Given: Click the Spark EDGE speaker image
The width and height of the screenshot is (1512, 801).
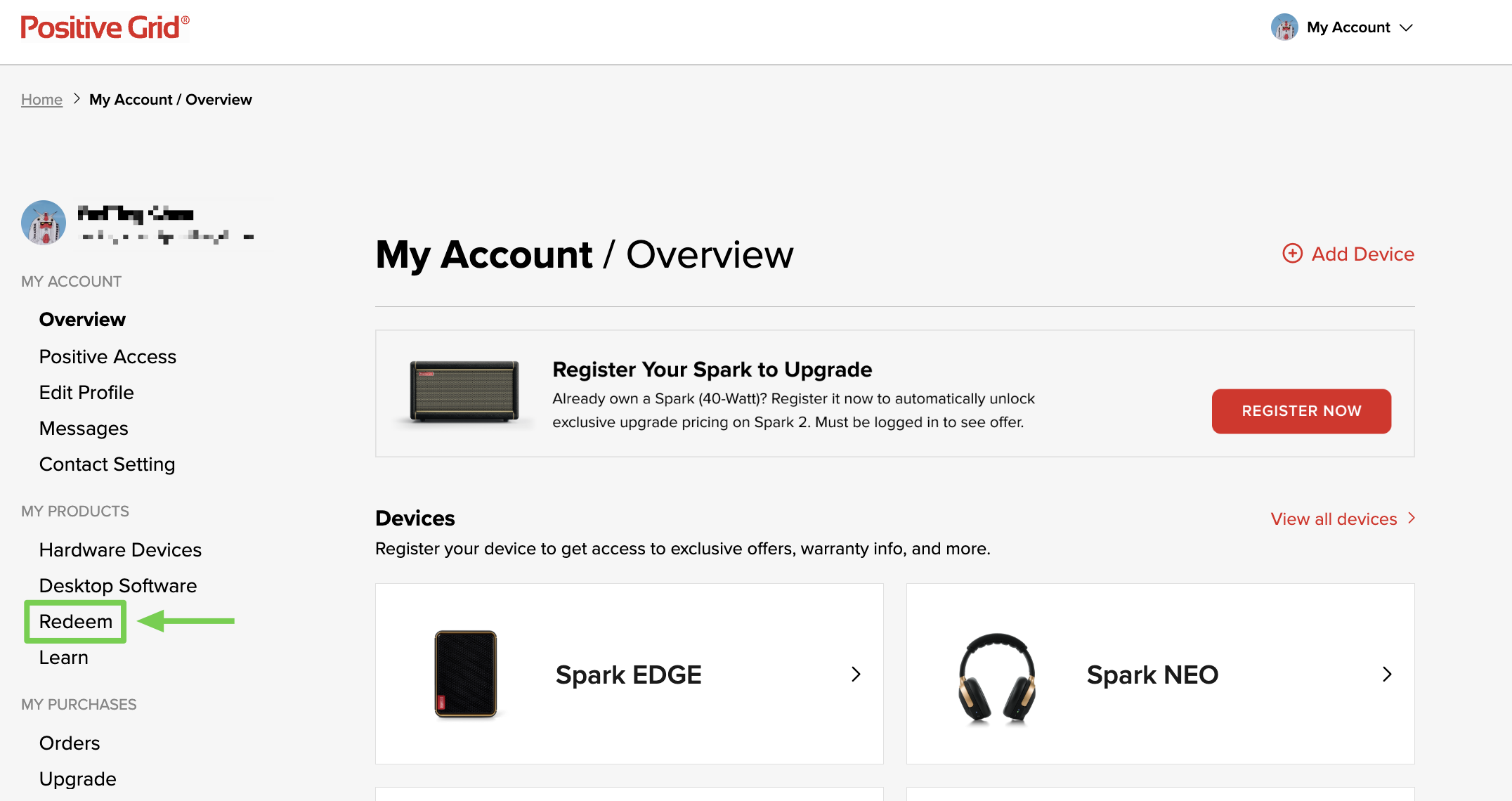Looking at the screenshot, I should click(465, 674).
